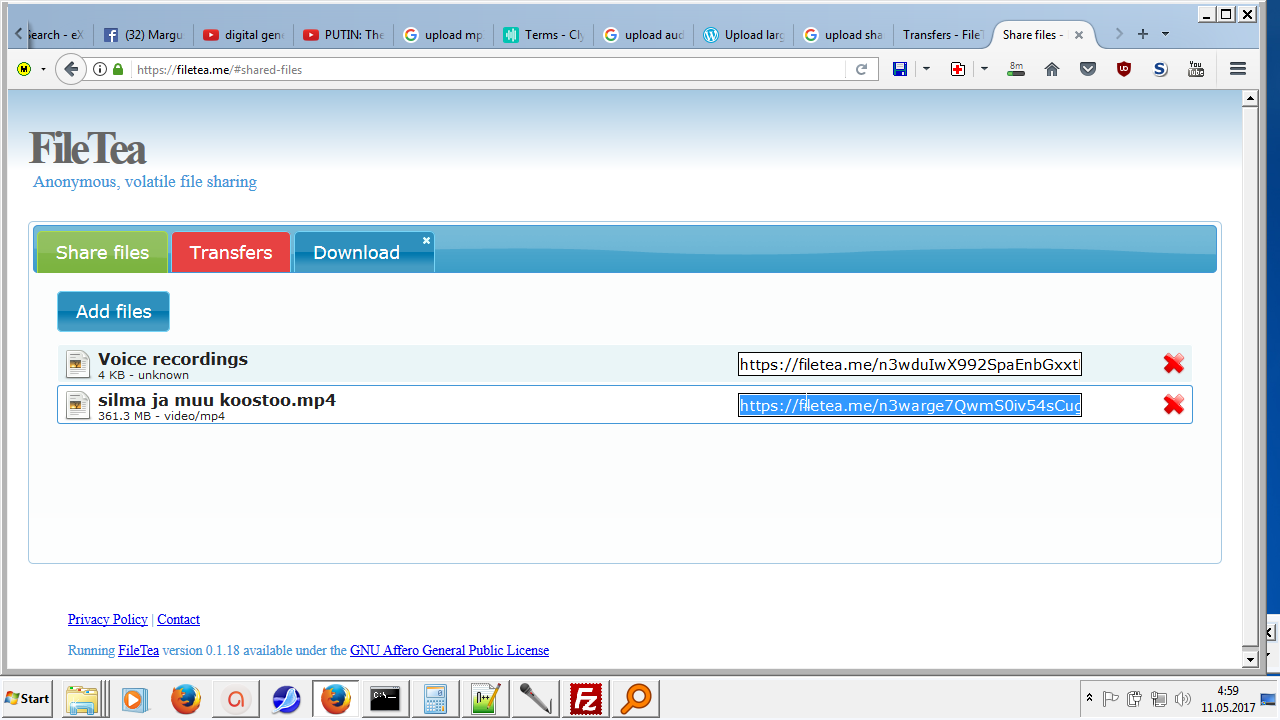
Task: Click the Voice recordings file icon
Action: click(78, 364)
